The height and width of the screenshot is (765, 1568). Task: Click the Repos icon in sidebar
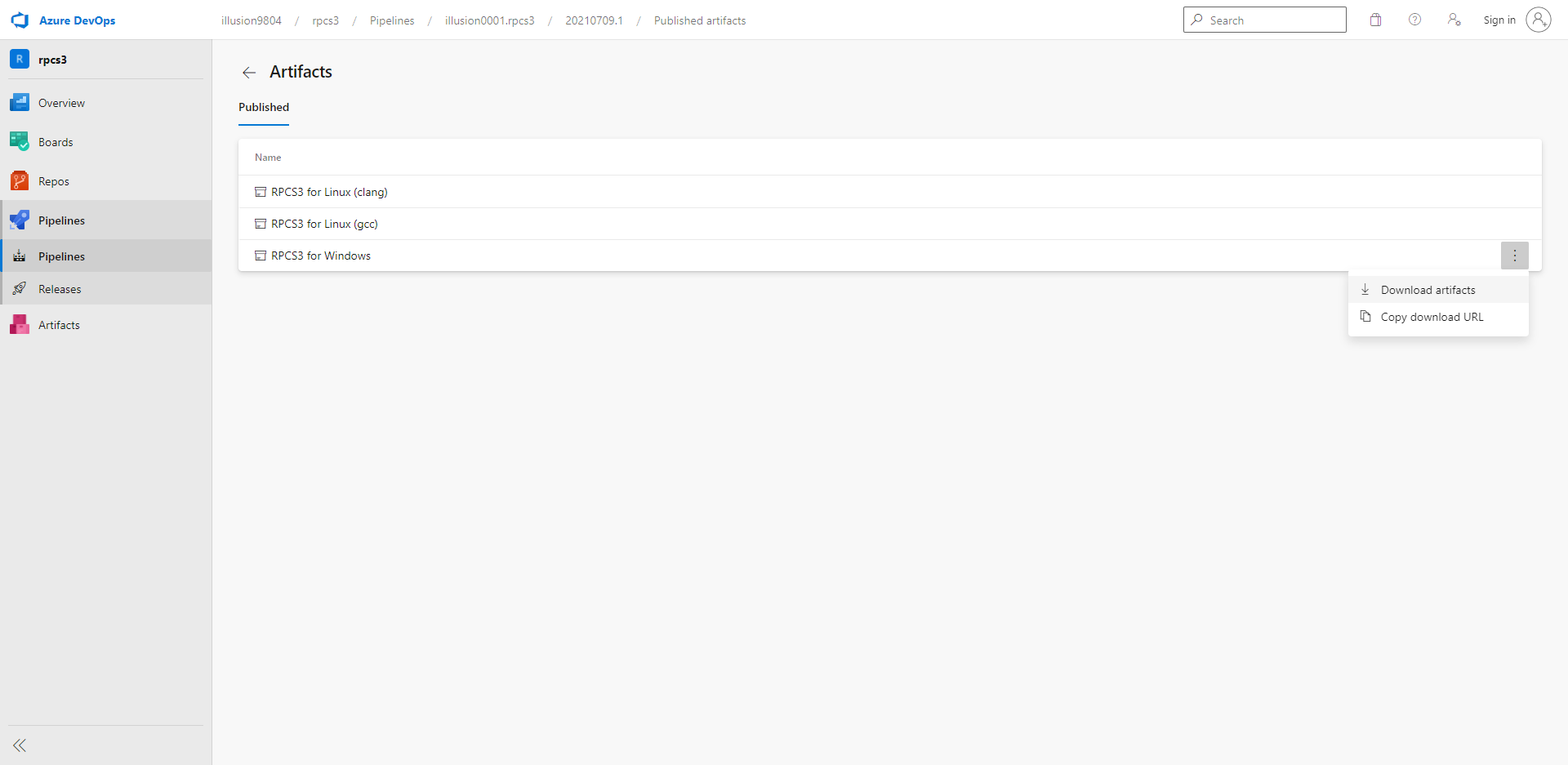tap(20, 181)
